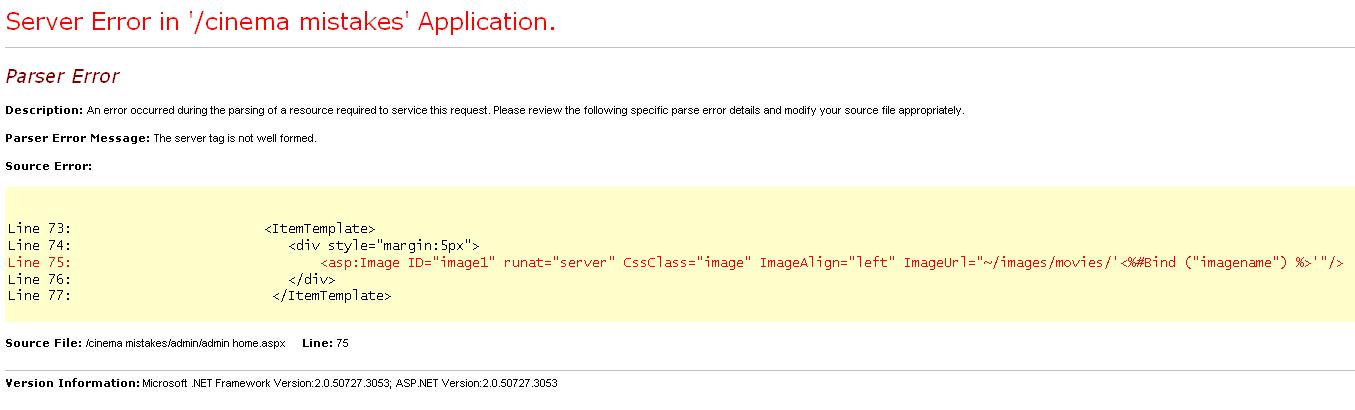This screenshot has height=410, width=1355.
Task: Click the 'admin home.aspx' source file path
Action: point(185,343)
